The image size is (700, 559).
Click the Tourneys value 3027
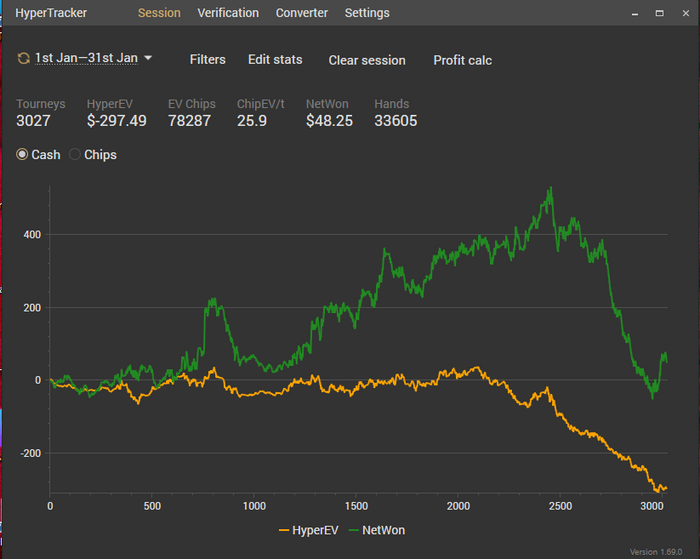[33, 121]
